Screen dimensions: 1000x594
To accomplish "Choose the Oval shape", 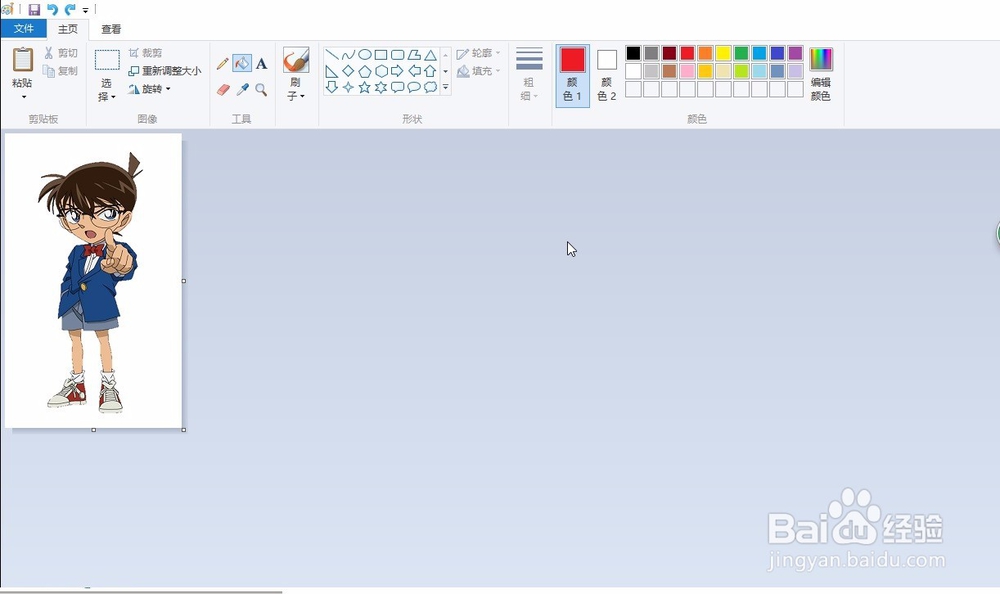I will point(365,55).
